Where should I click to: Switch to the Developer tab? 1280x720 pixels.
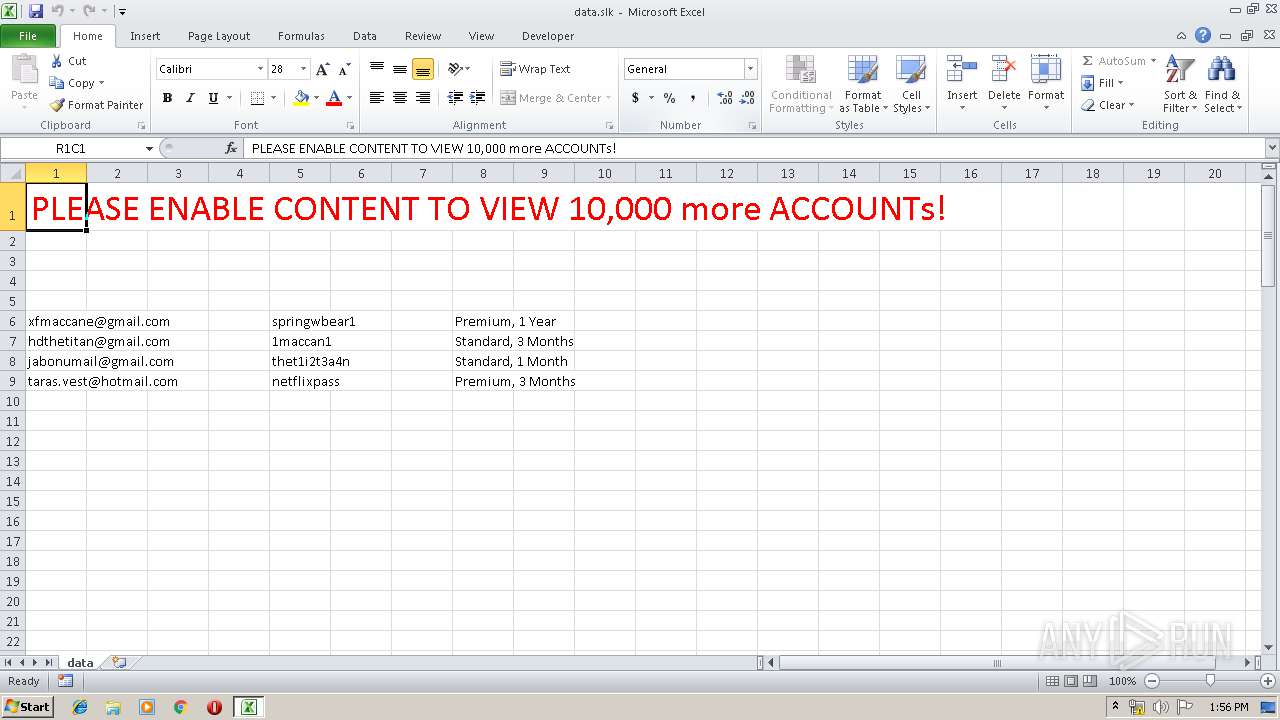(x=548, y=36)
